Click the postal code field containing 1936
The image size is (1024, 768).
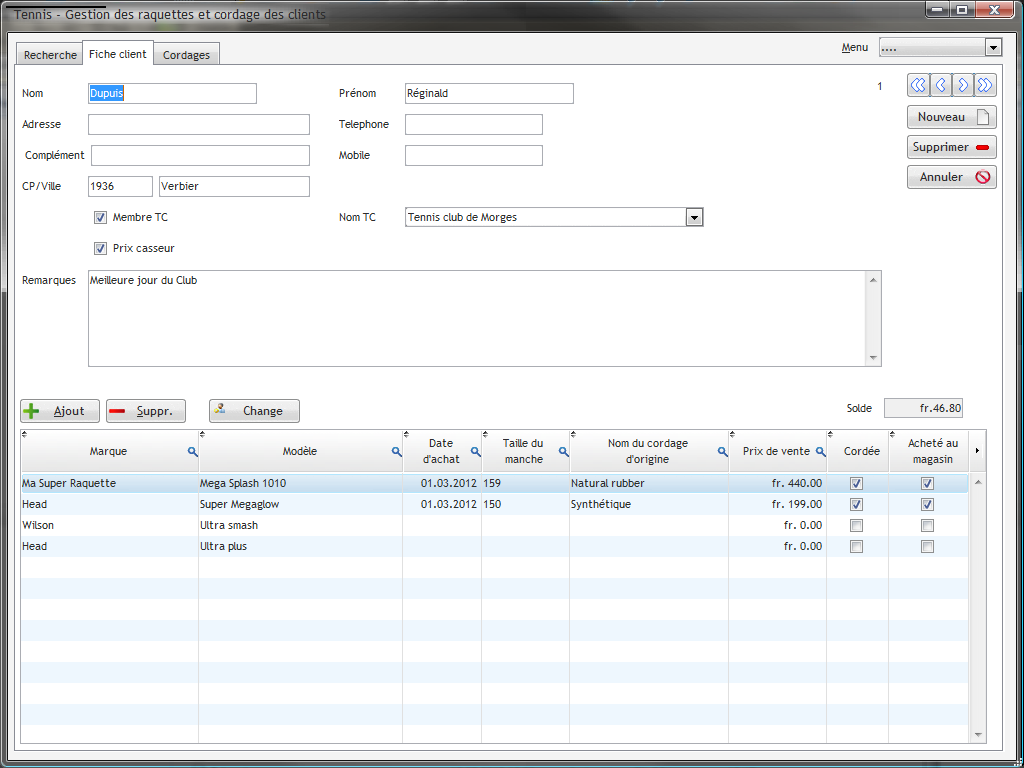[x=120, y=186]
